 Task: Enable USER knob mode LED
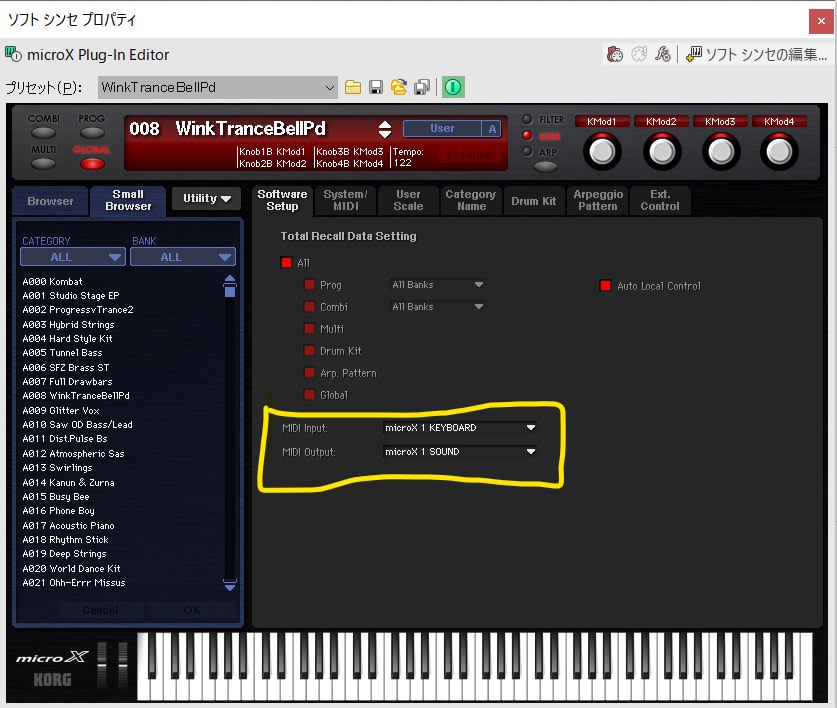[527, 136]
